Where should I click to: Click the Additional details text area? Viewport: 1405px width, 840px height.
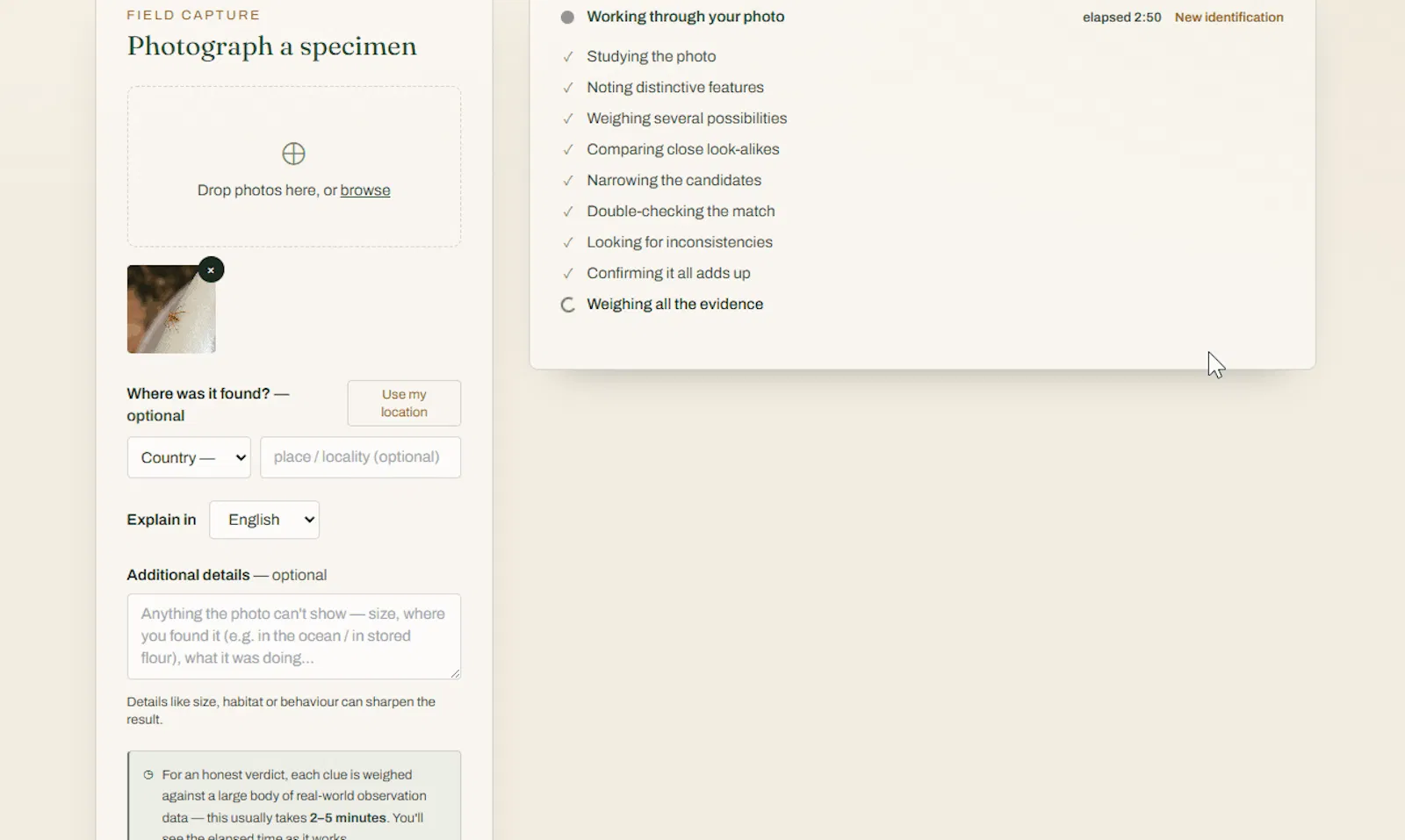pyautogui.click(x=294, y=636)
